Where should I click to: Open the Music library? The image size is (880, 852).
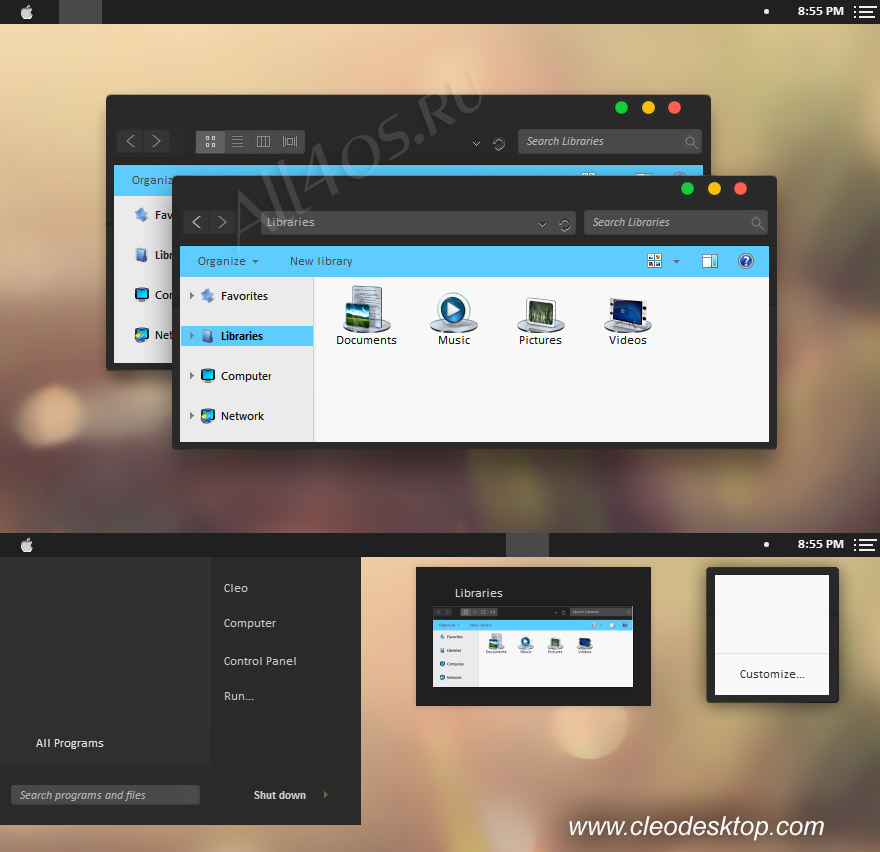coord(453,318)
